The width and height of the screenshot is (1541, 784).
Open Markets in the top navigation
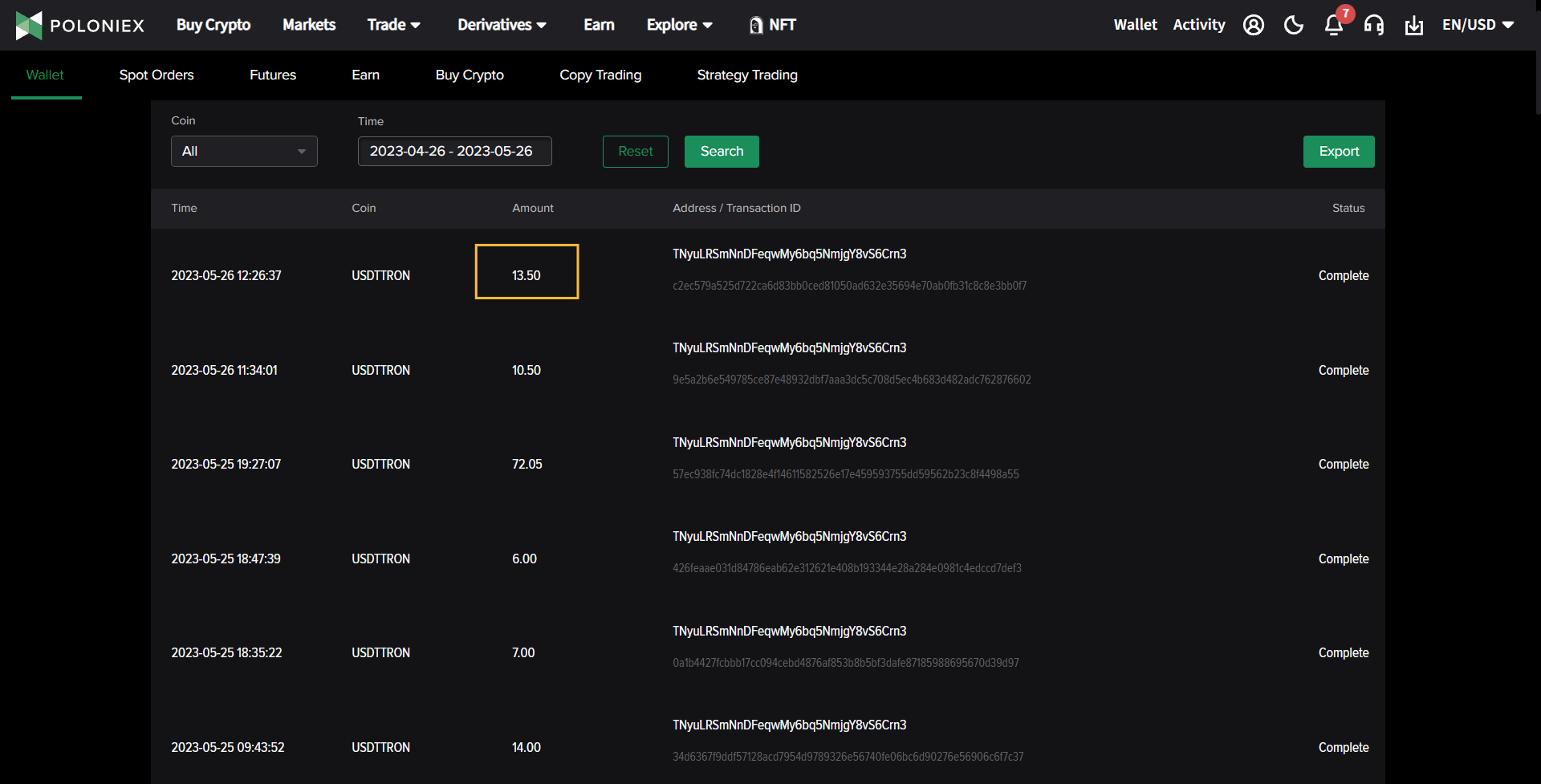pos(309,25)
